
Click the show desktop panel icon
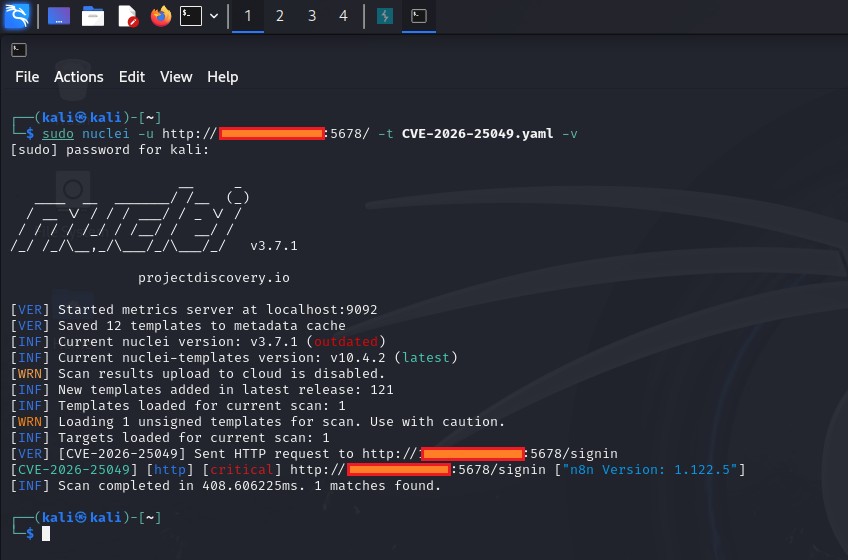coord(59,16)
